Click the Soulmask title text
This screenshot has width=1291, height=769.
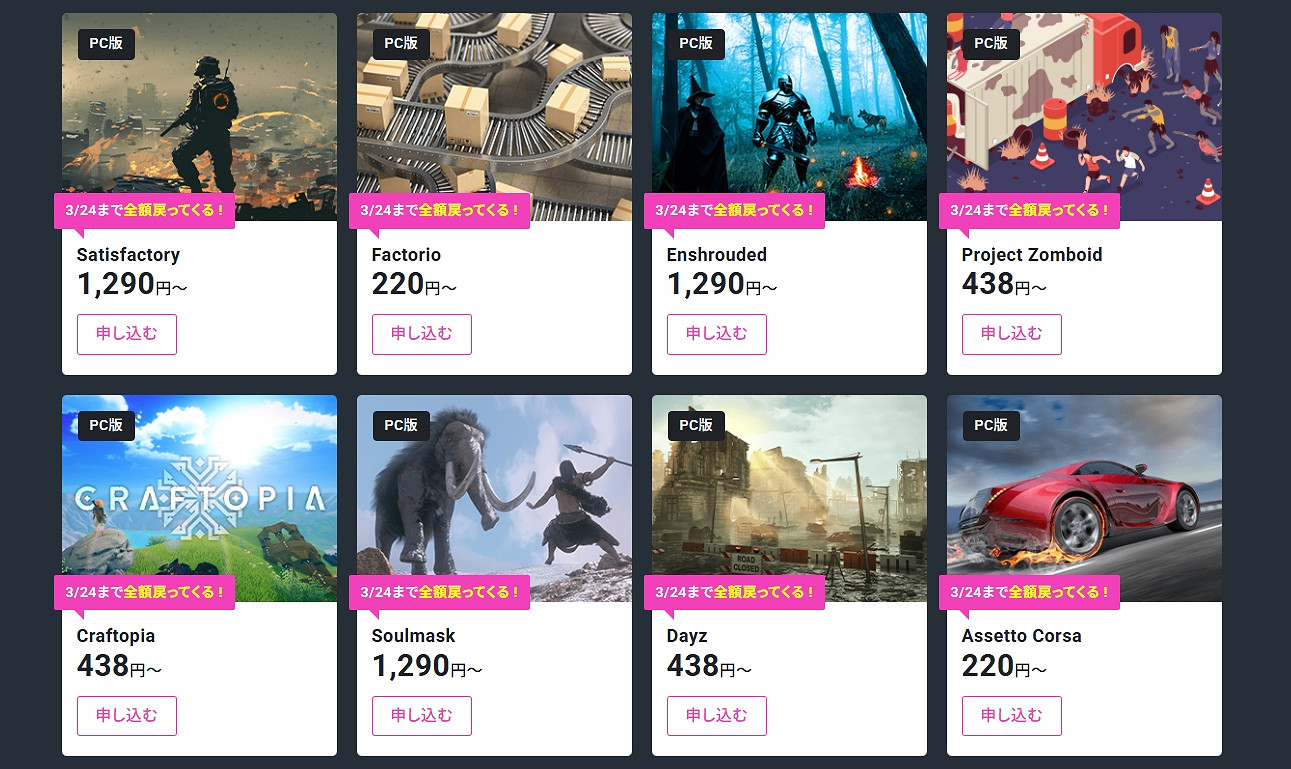click(x=413, y=636)
